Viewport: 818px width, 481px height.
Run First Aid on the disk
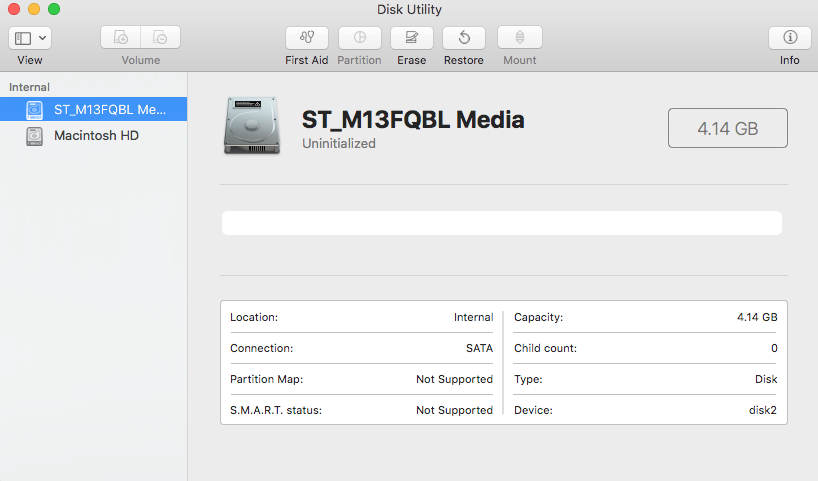tap(307, 38)
